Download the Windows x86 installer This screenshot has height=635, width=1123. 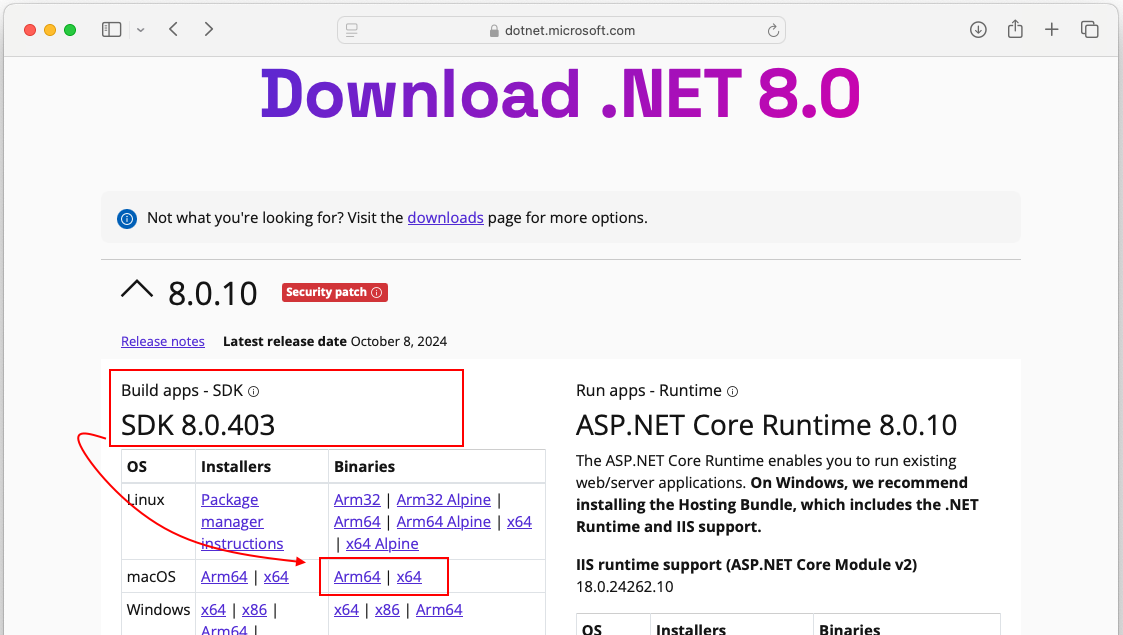pos(254,609)
